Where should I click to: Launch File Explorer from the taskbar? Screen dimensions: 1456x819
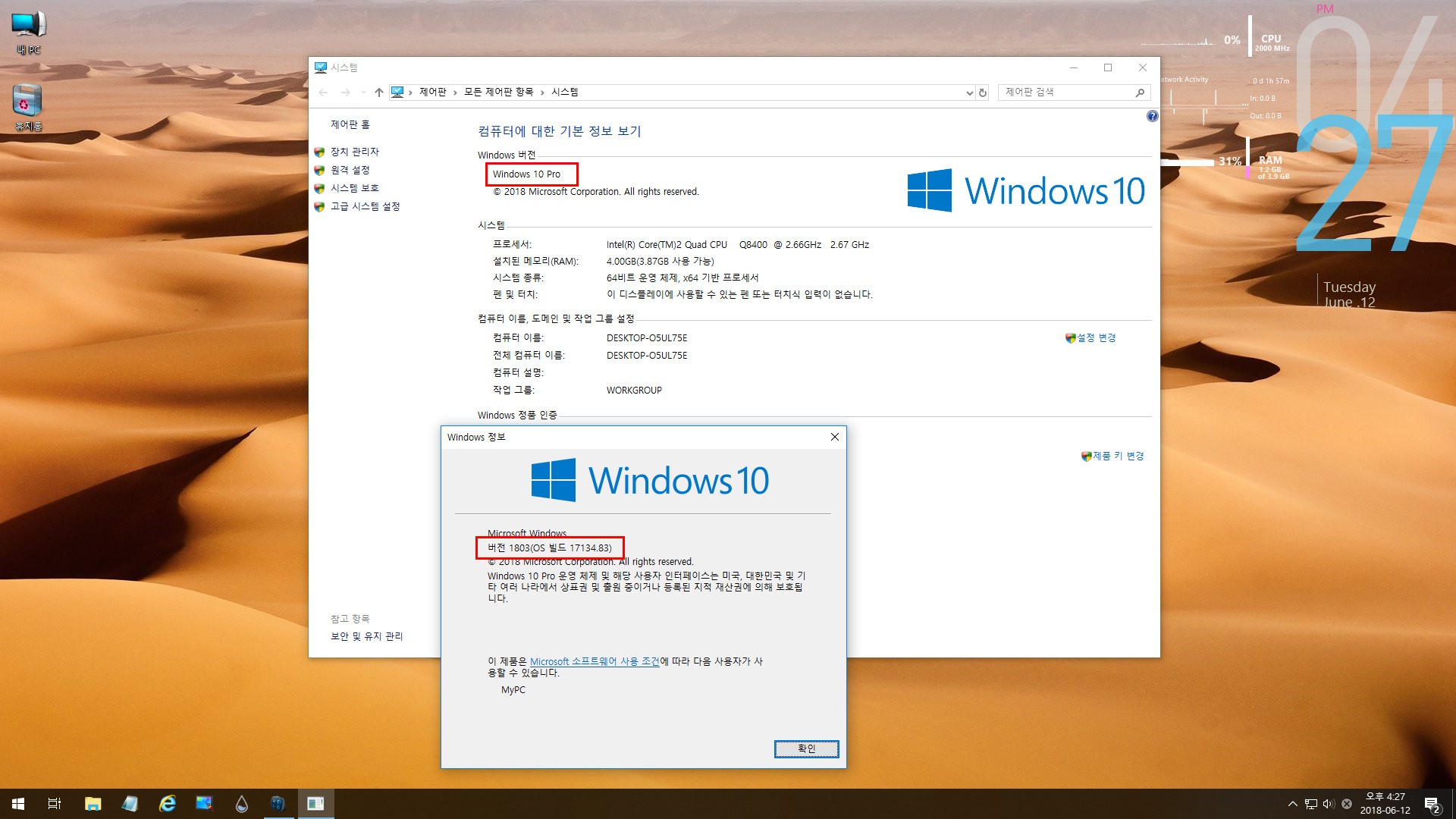93,804
